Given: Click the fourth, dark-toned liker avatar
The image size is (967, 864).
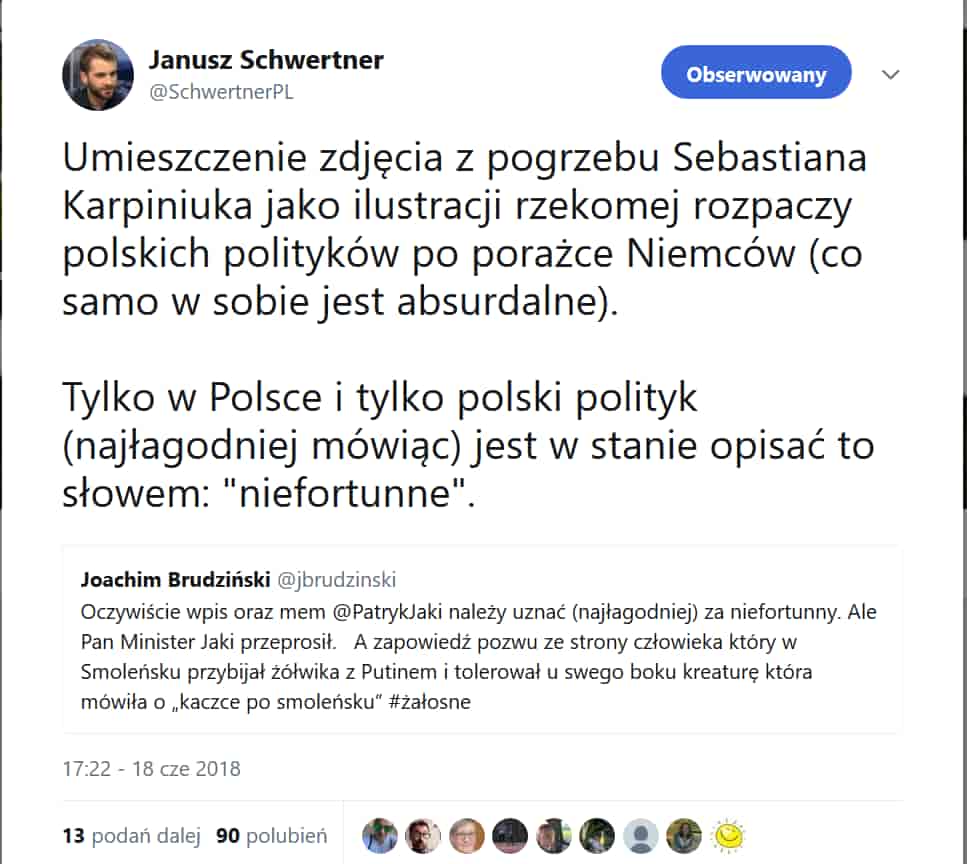Looking at the screenshot, I should 510,836.
